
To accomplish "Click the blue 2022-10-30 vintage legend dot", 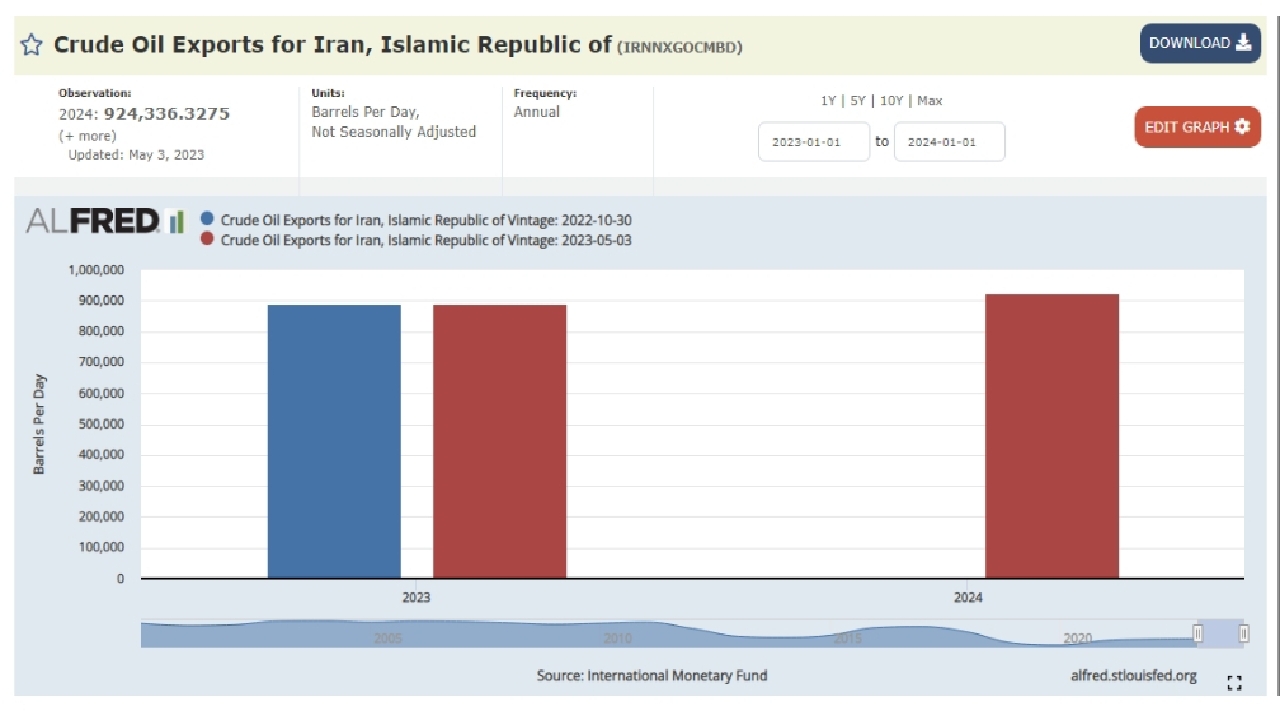I will point(207,220).
